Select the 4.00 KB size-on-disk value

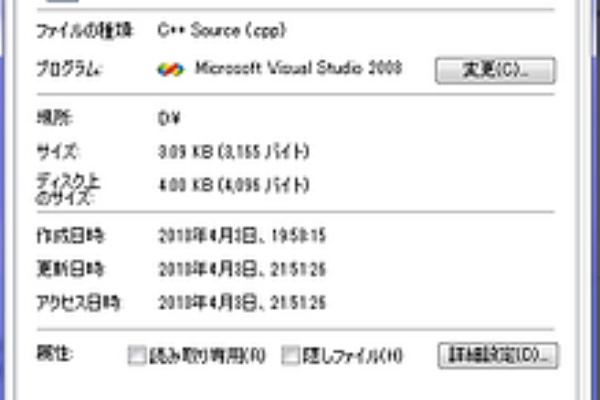click(233, 186)
